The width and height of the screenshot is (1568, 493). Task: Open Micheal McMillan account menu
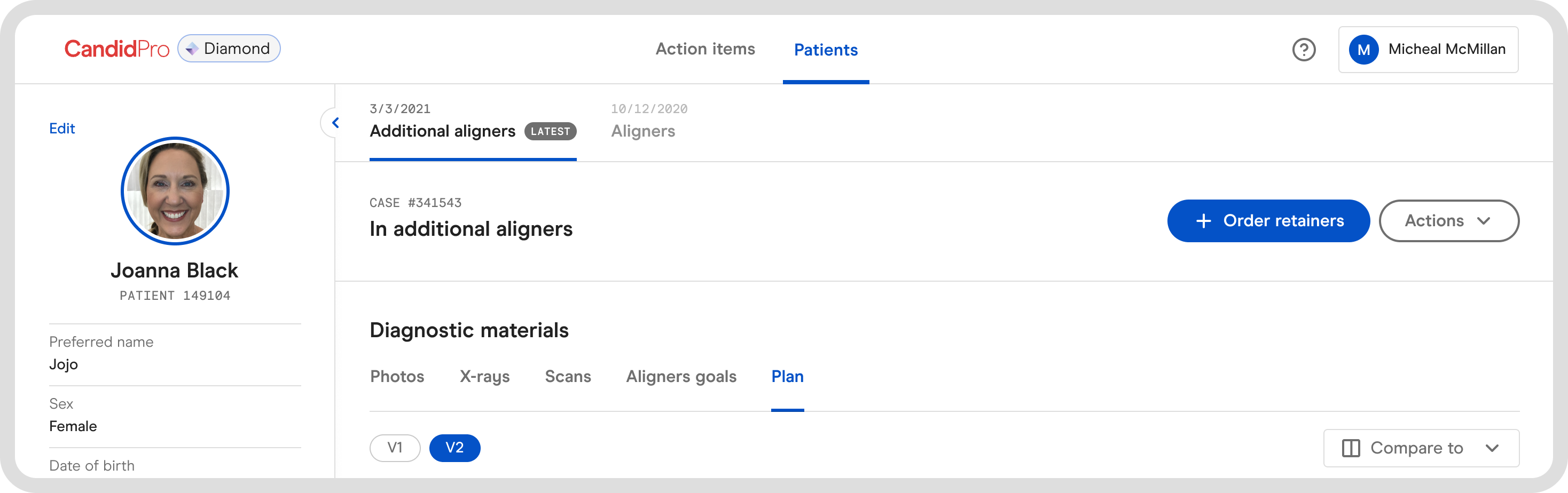tap(1446, 50)
